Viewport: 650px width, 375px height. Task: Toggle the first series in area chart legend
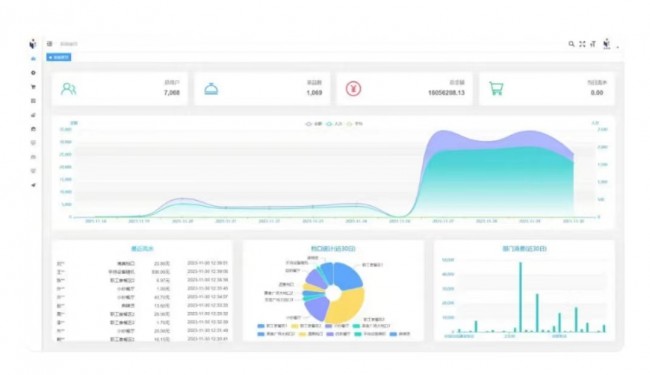314,123
